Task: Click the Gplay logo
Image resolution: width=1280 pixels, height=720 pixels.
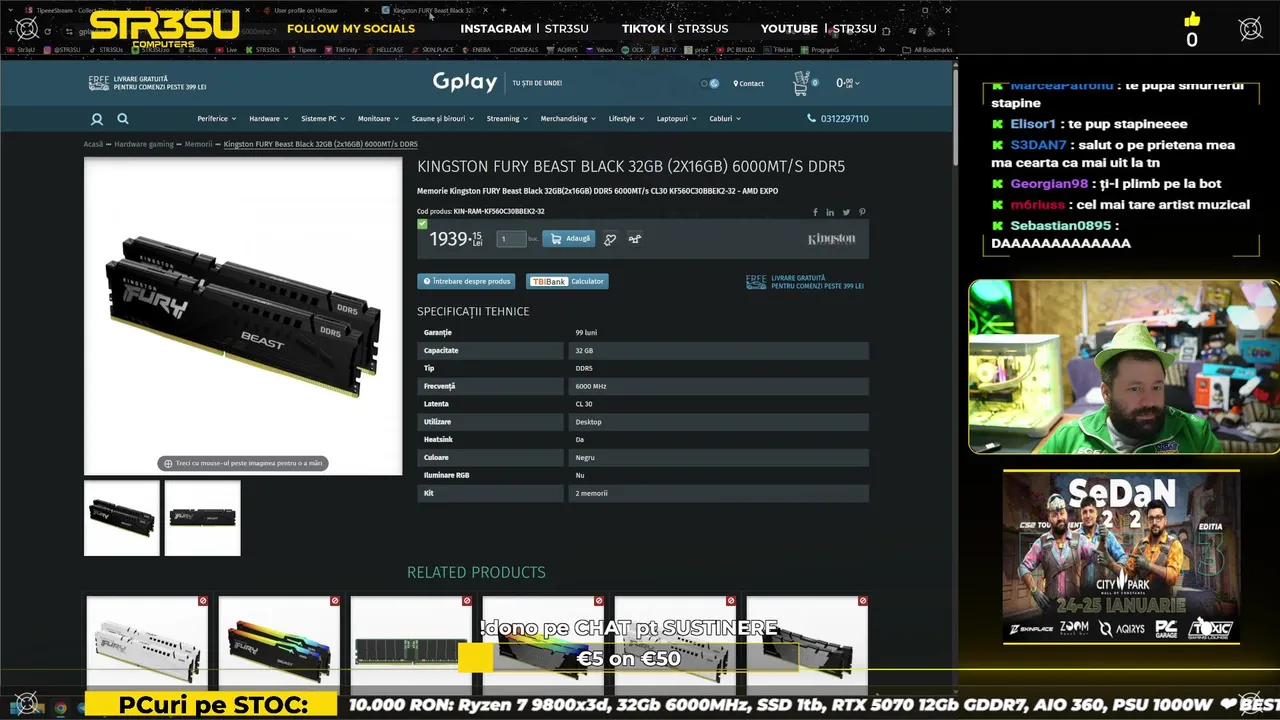Action: (x=464, y=83)
